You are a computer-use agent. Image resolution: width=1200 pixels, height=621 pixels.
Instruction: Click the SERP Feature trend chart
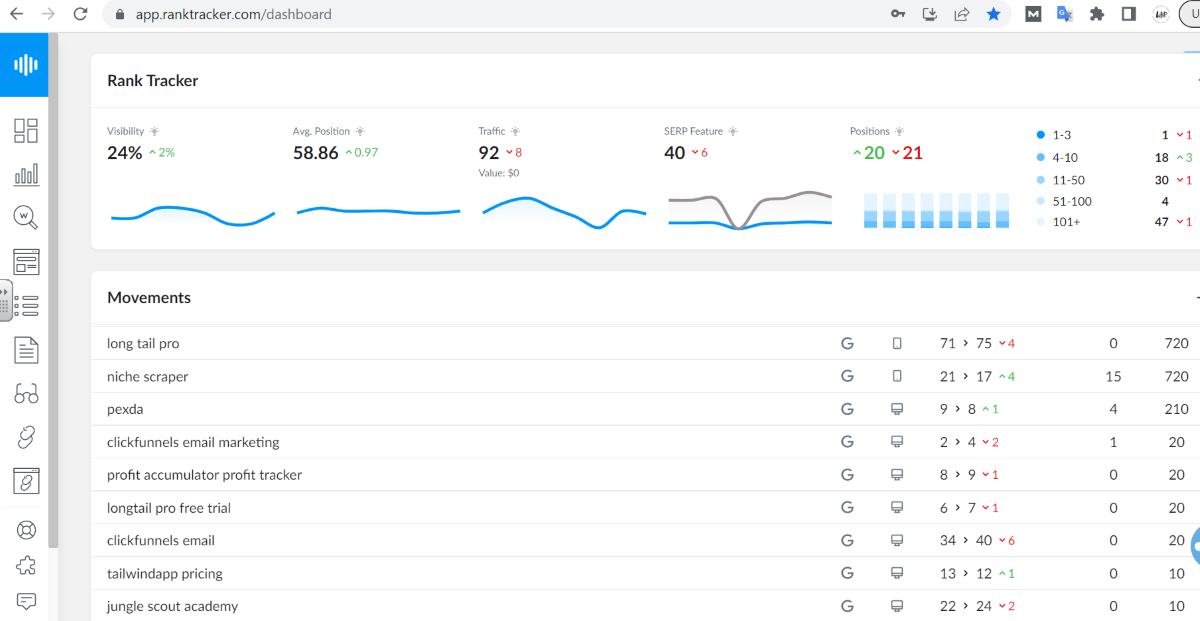750,210
